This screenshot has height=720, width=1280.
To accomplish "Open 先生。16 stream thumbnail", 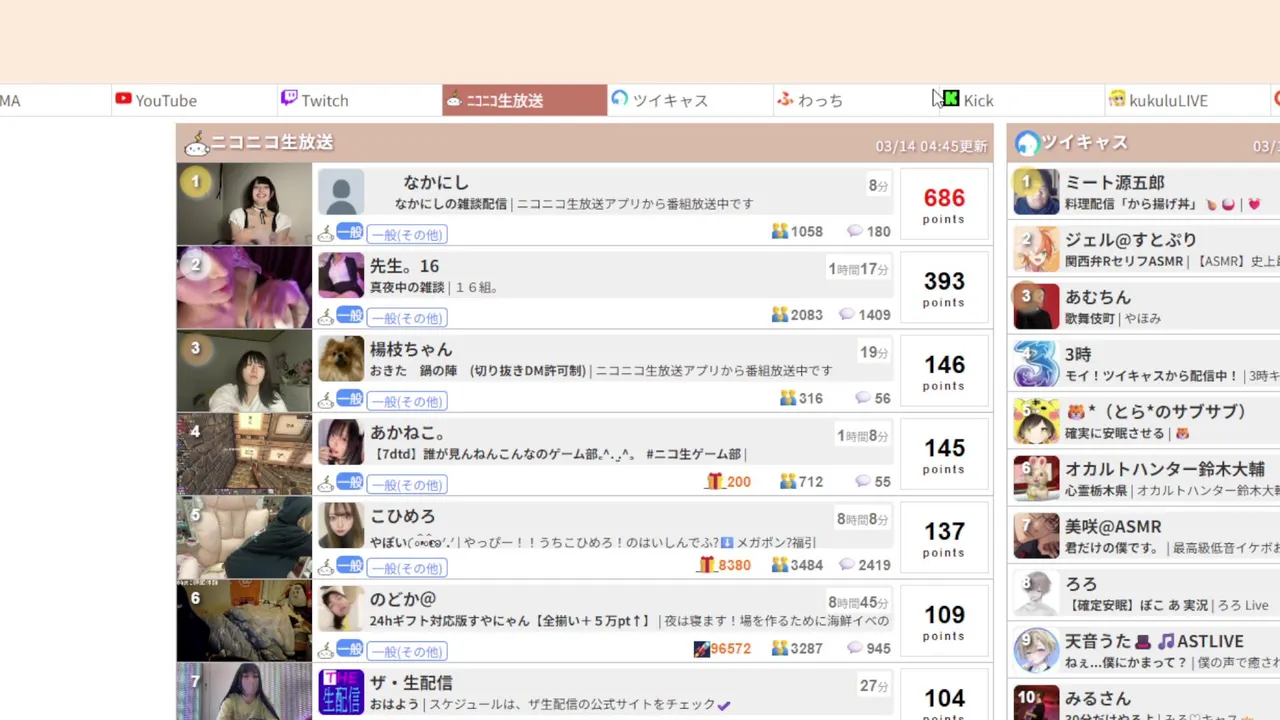I will coord(244,287).
